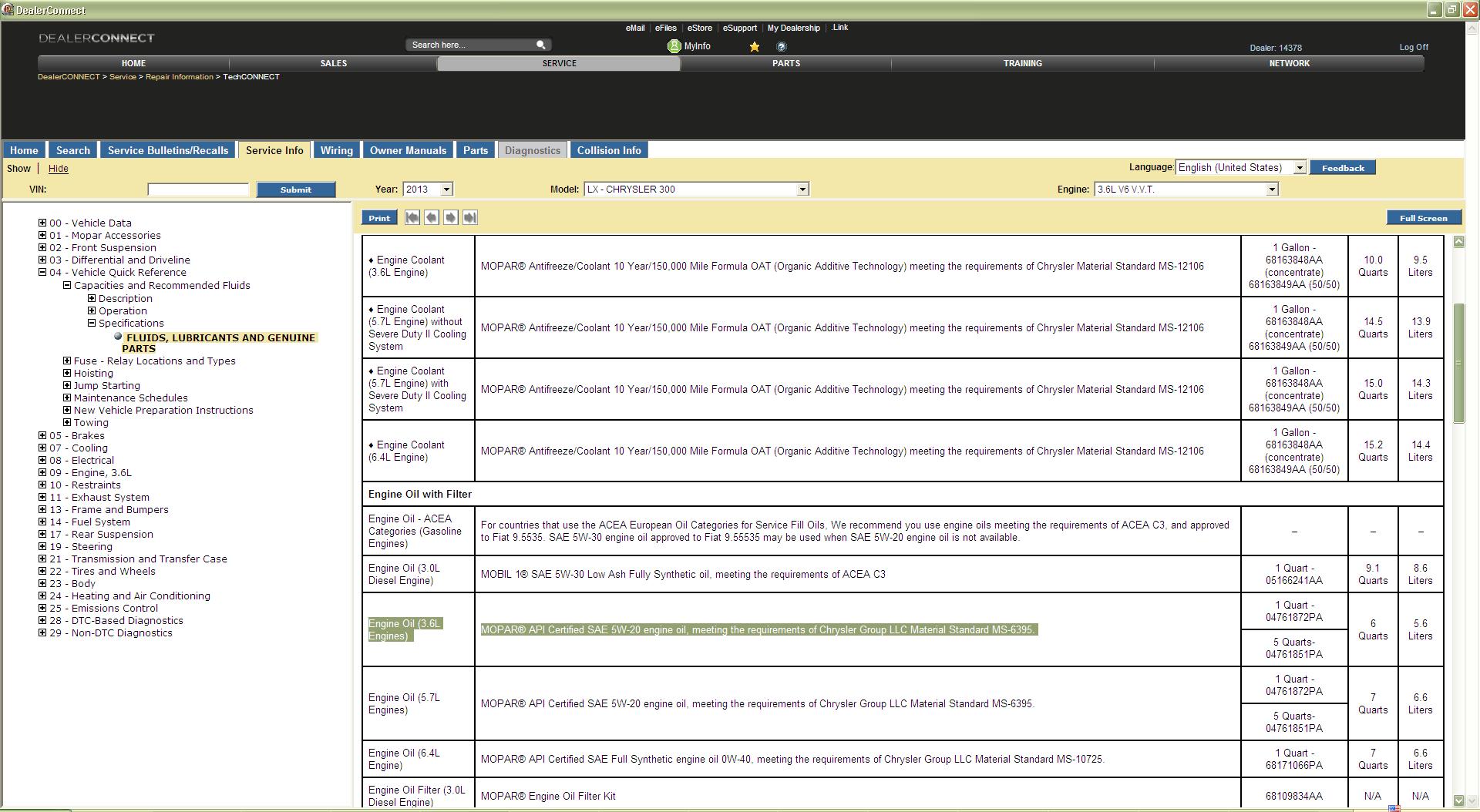This screenshot has width=1480, height=812.
Task: Expand Fuse - Relay Locations and Types
Action: click(x=67, y=361)
